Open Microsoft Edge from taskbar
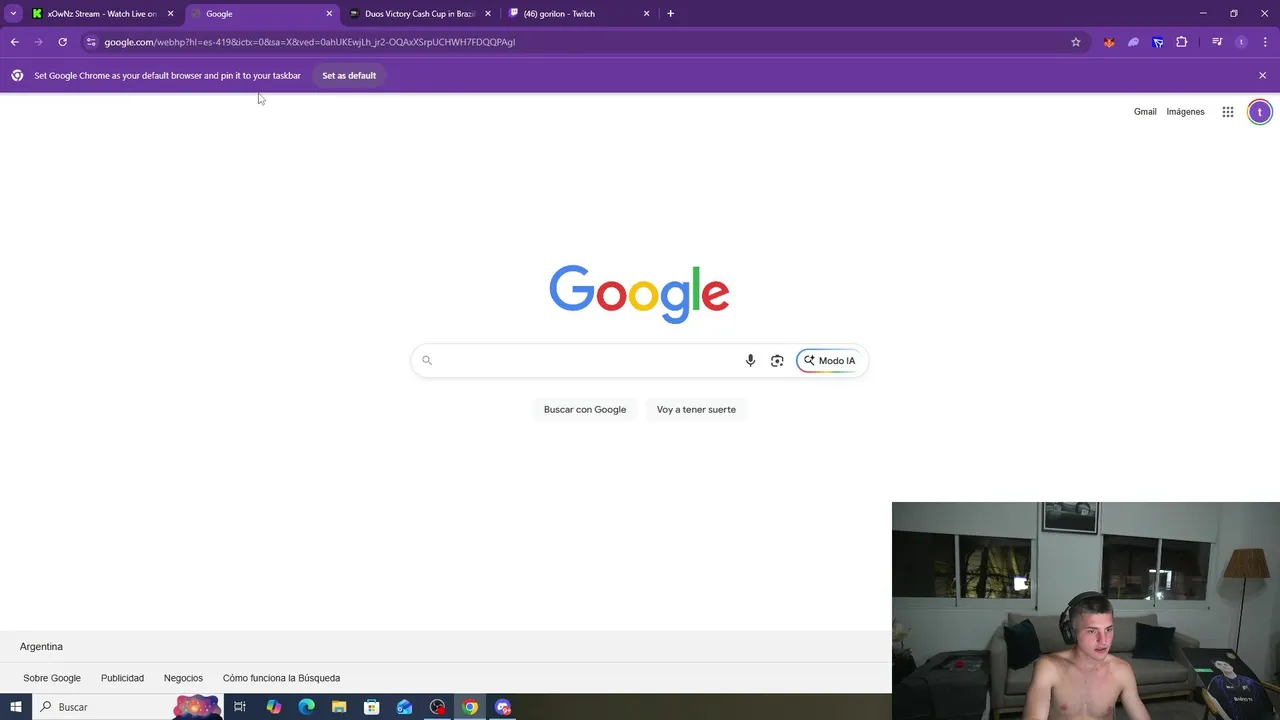This screenshot has width=1280, height=720. (x=306, y=707)
